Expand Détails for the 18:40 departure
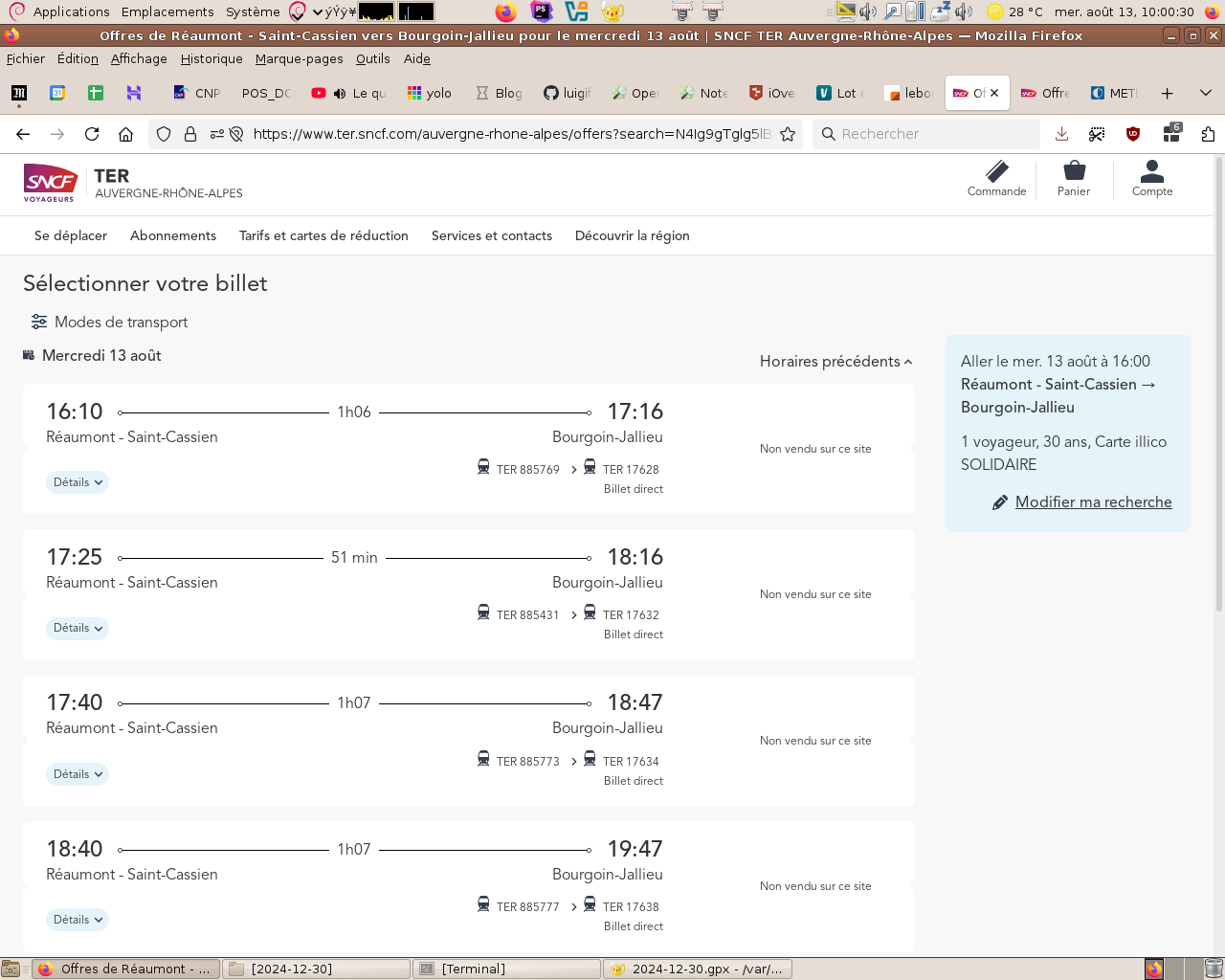Screen dimensions: 1225x980 point(78,920)
